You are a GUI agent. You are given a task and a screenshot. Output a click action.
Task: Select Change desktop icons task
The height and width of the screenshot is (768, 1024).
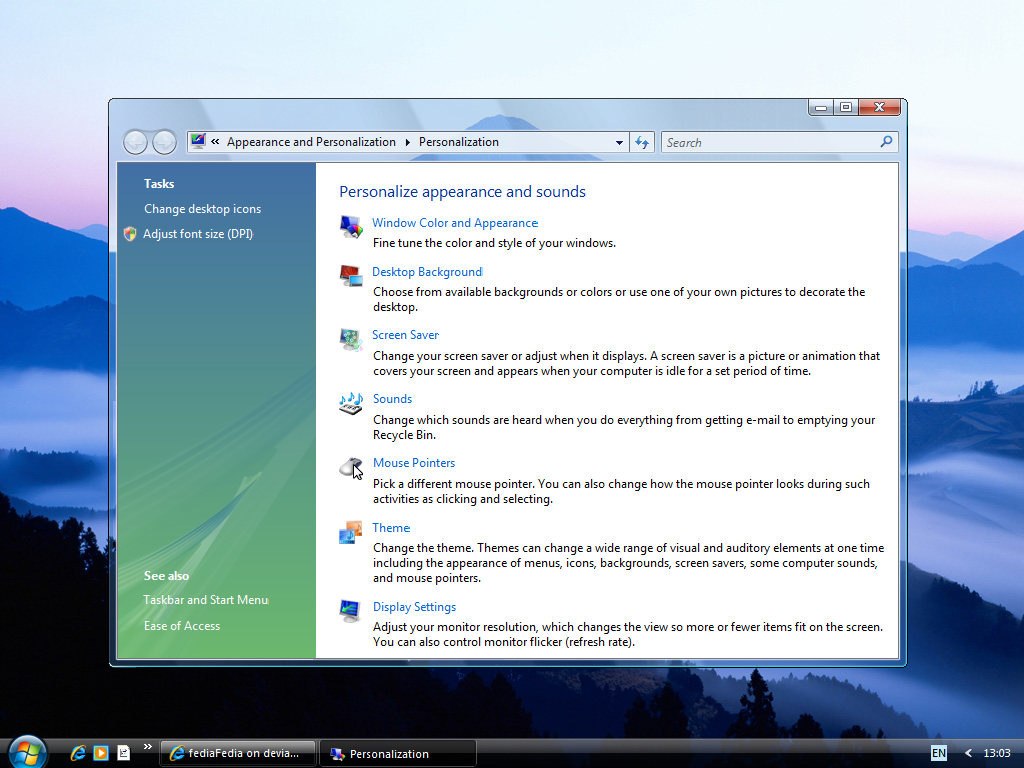[x=202, y=208]
